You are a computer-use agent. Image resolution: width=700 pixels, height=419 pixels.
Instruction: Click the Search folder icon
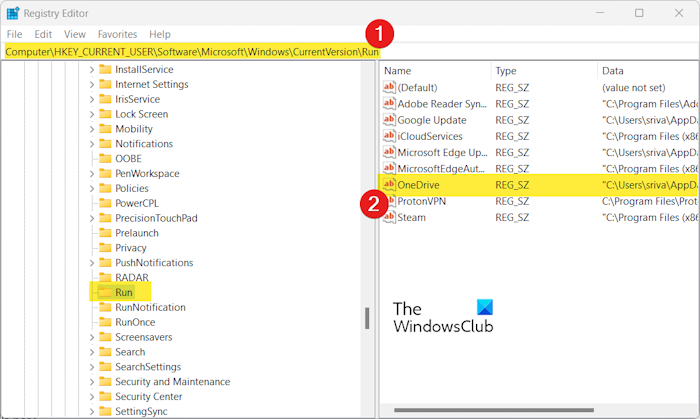click(105, 352)
